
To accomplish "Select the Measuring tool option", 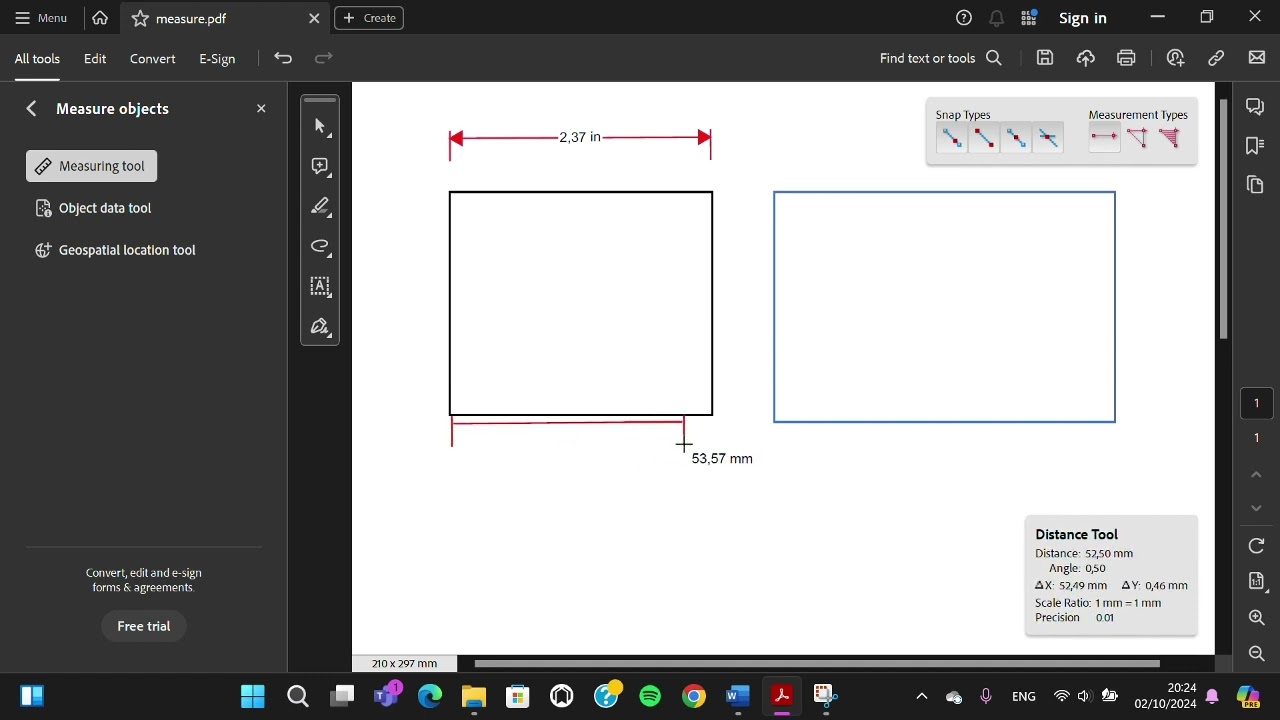I will pyautogui.click(x=92, y=166).
